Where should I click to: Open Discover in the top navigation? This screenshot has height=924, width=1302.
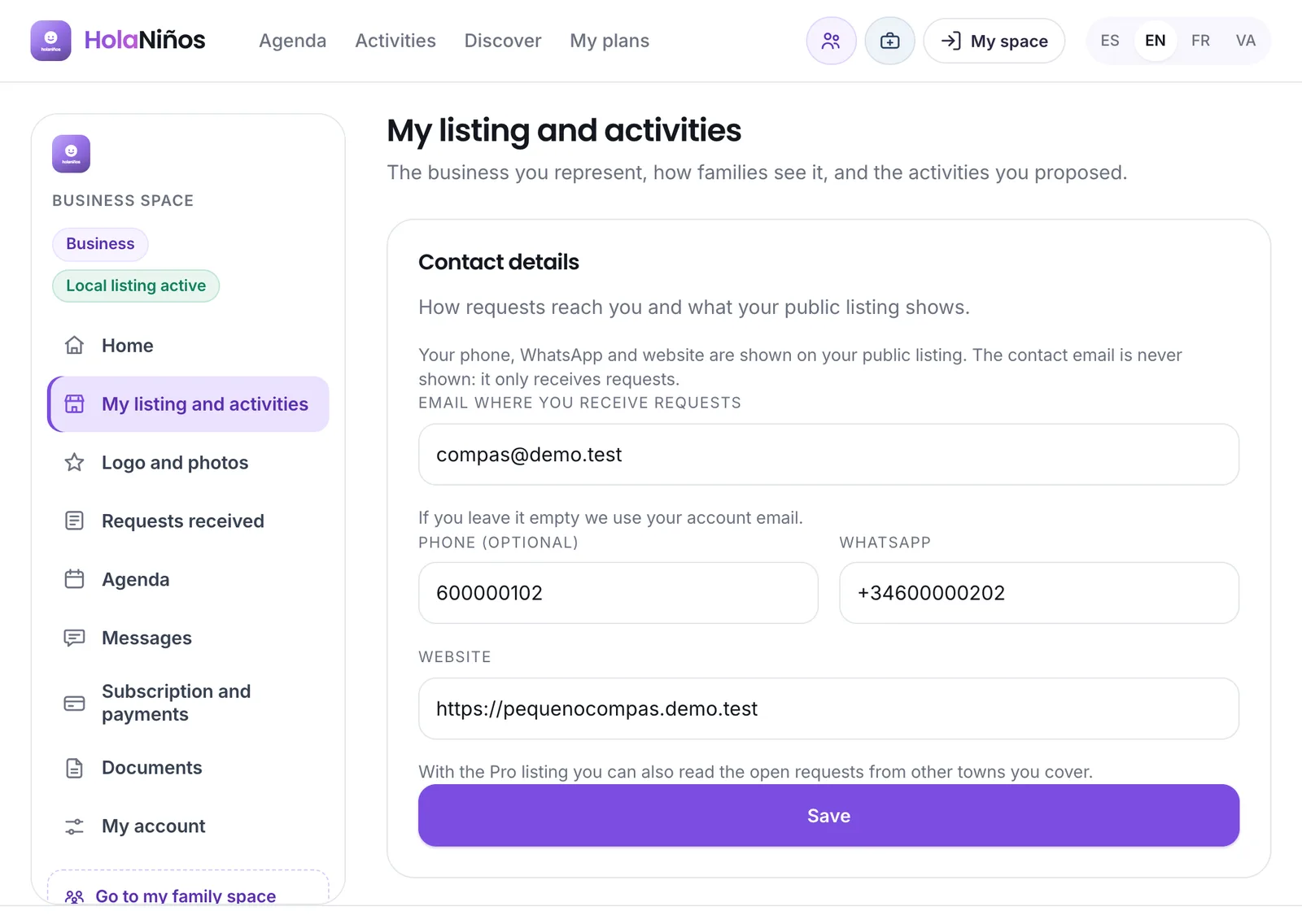pos(503,41)
